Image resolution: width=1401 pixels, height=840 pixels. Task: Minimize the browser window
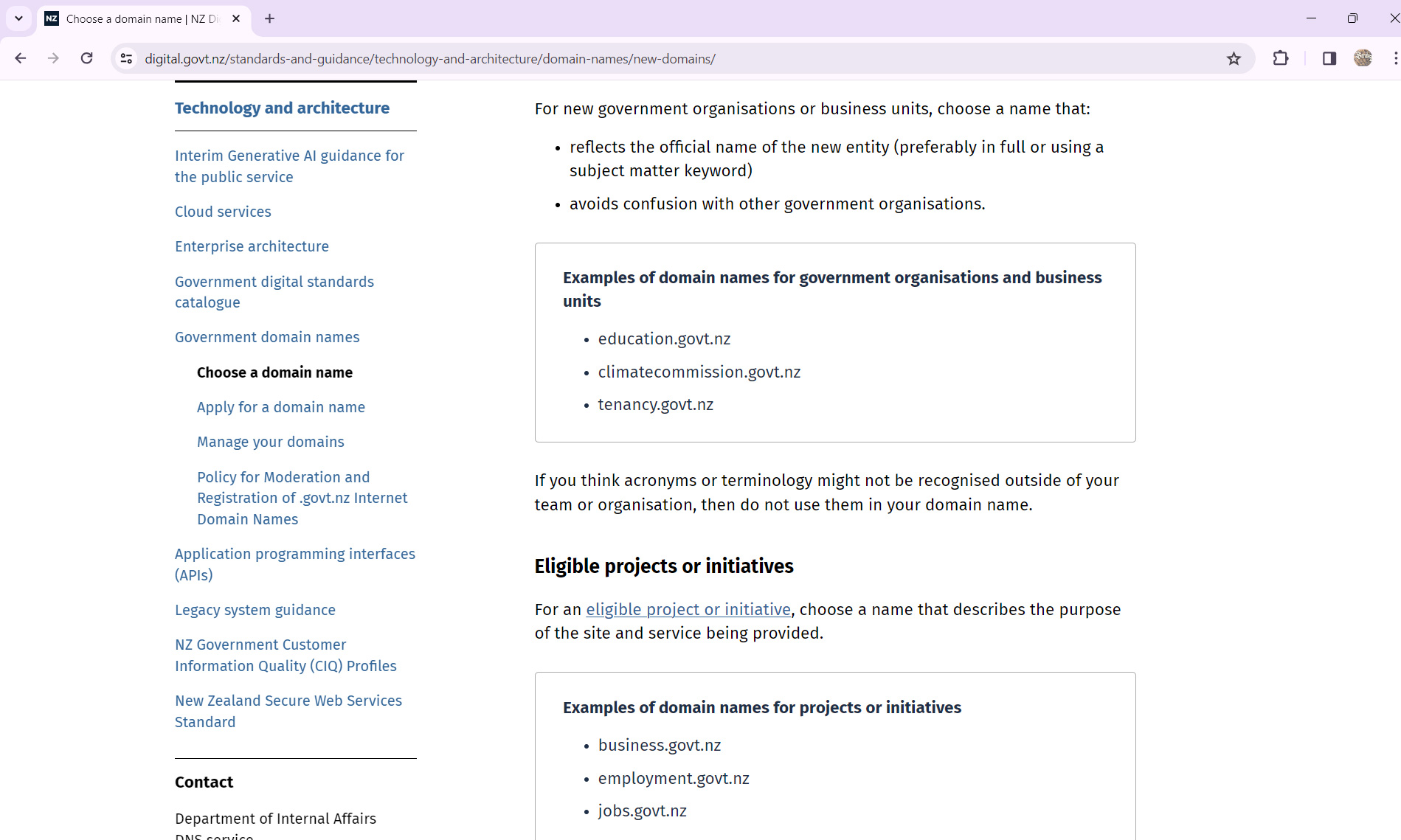point(1311,18)
